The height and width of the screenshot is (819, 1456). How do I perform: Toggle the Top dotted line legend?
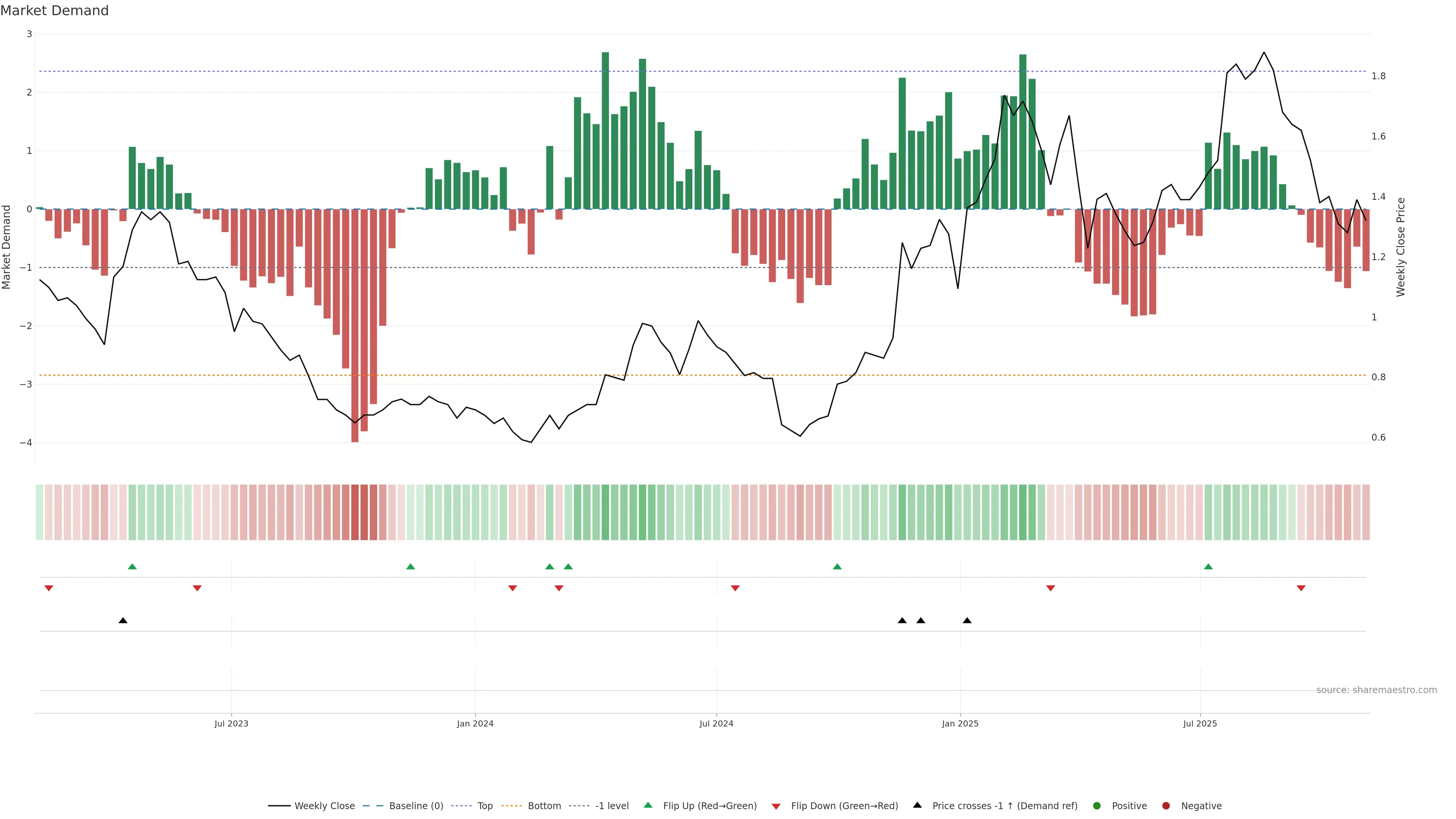pos(485,805)
